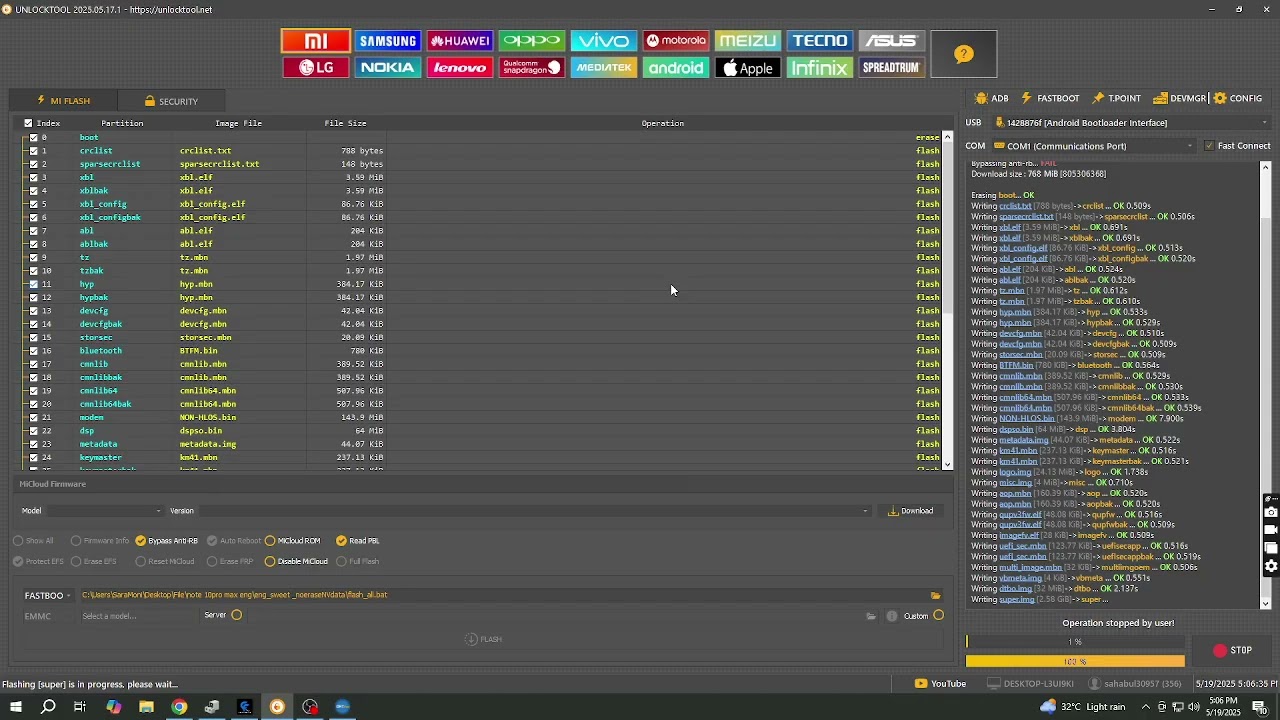
Task: Choose the Nokia brand logo
Action: tap(388, 68)
